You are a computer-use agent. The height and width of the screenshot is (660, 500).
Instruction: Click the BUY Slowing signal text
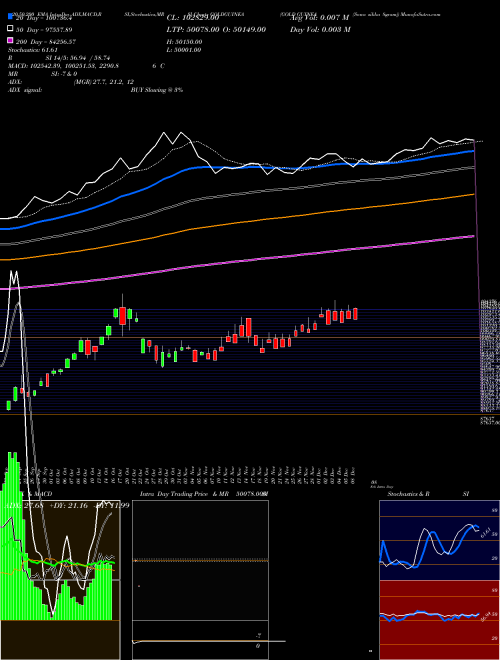(157, 90)
